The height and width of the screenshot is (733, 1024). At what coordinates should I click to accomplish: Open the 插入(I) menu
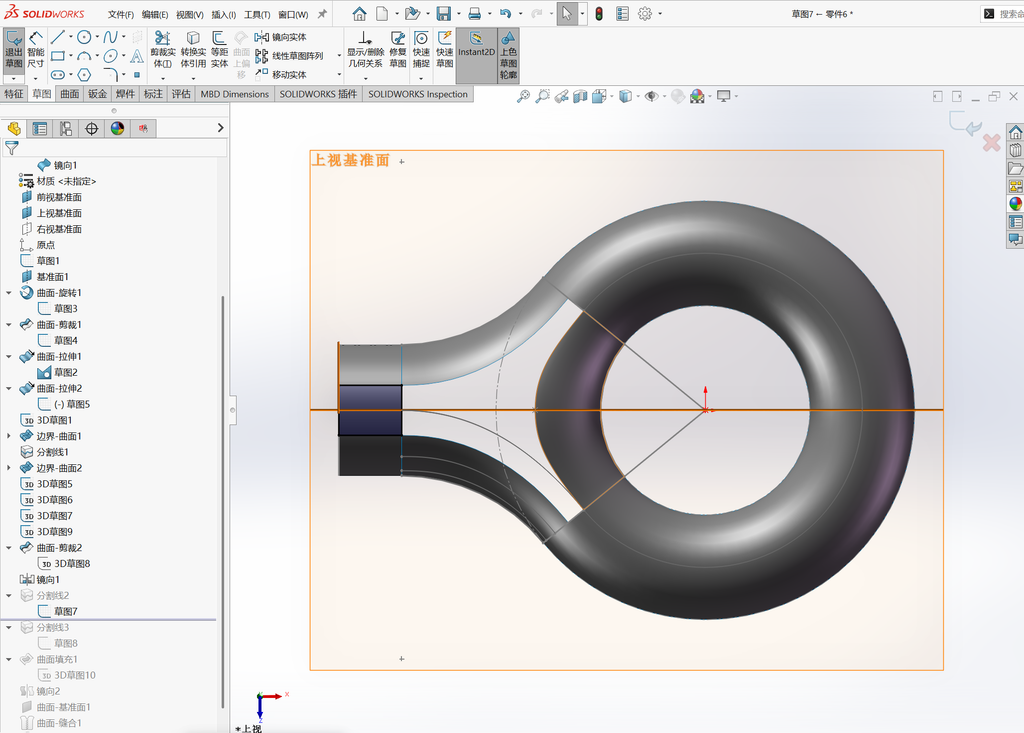click(x=223, y=14)
